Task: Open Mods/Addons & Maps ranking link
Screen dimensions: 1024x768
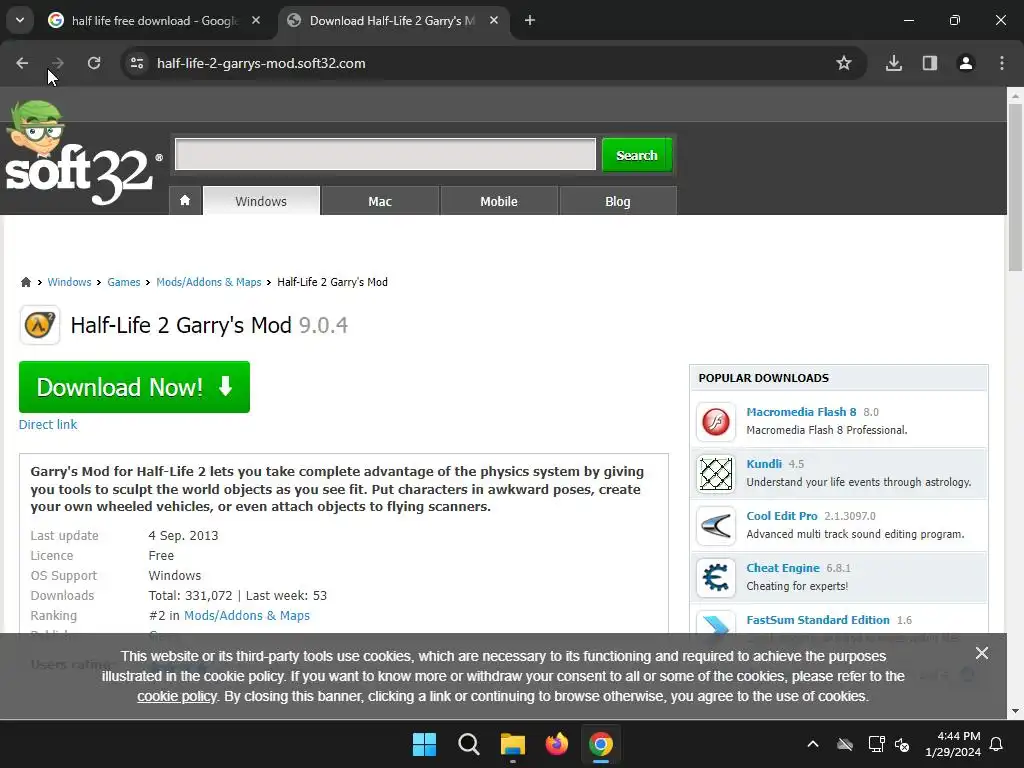Action: (x=247, y=615)
